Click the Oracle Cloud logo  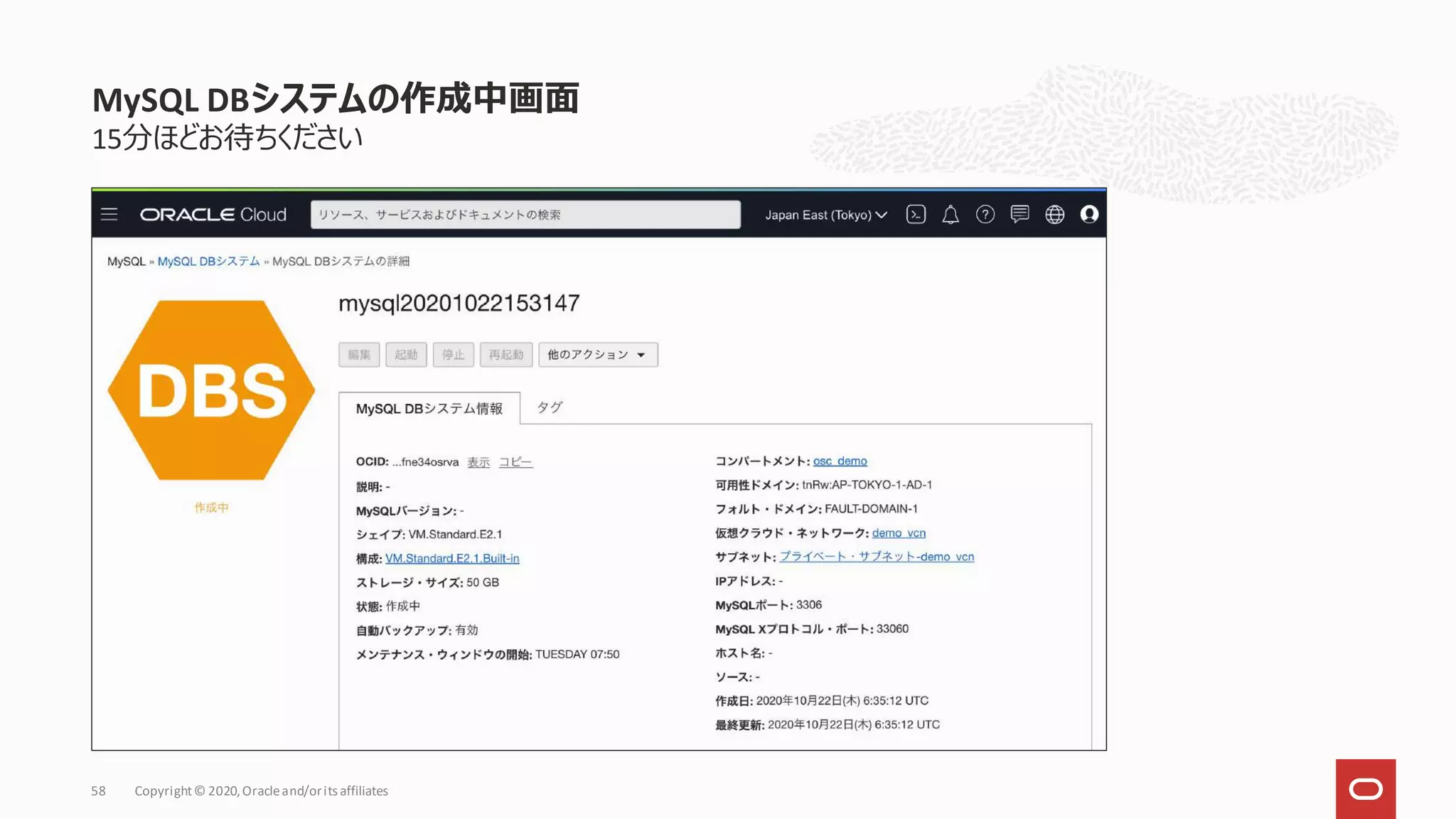[x=213, y=214]
